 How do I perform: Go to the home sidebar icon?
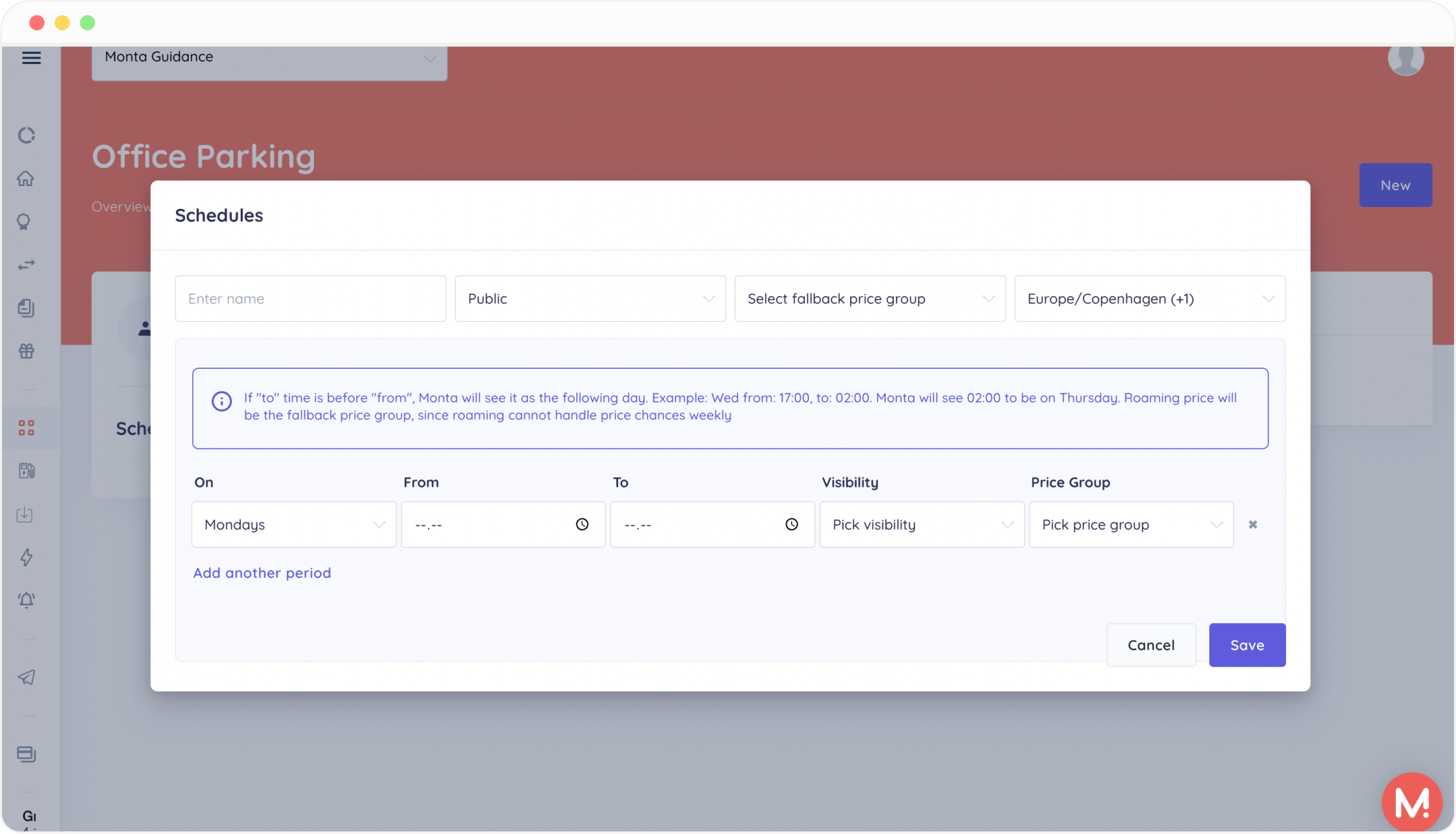(26, 179)
